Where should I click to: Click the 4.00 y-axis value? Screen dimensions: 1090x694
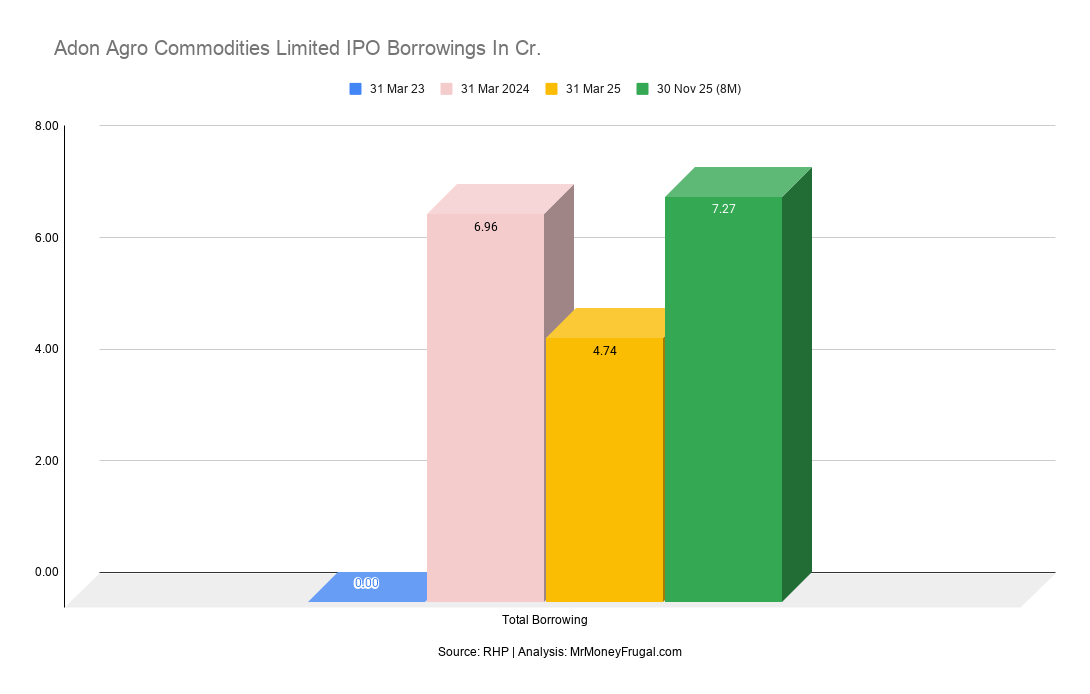click(47, 349)
